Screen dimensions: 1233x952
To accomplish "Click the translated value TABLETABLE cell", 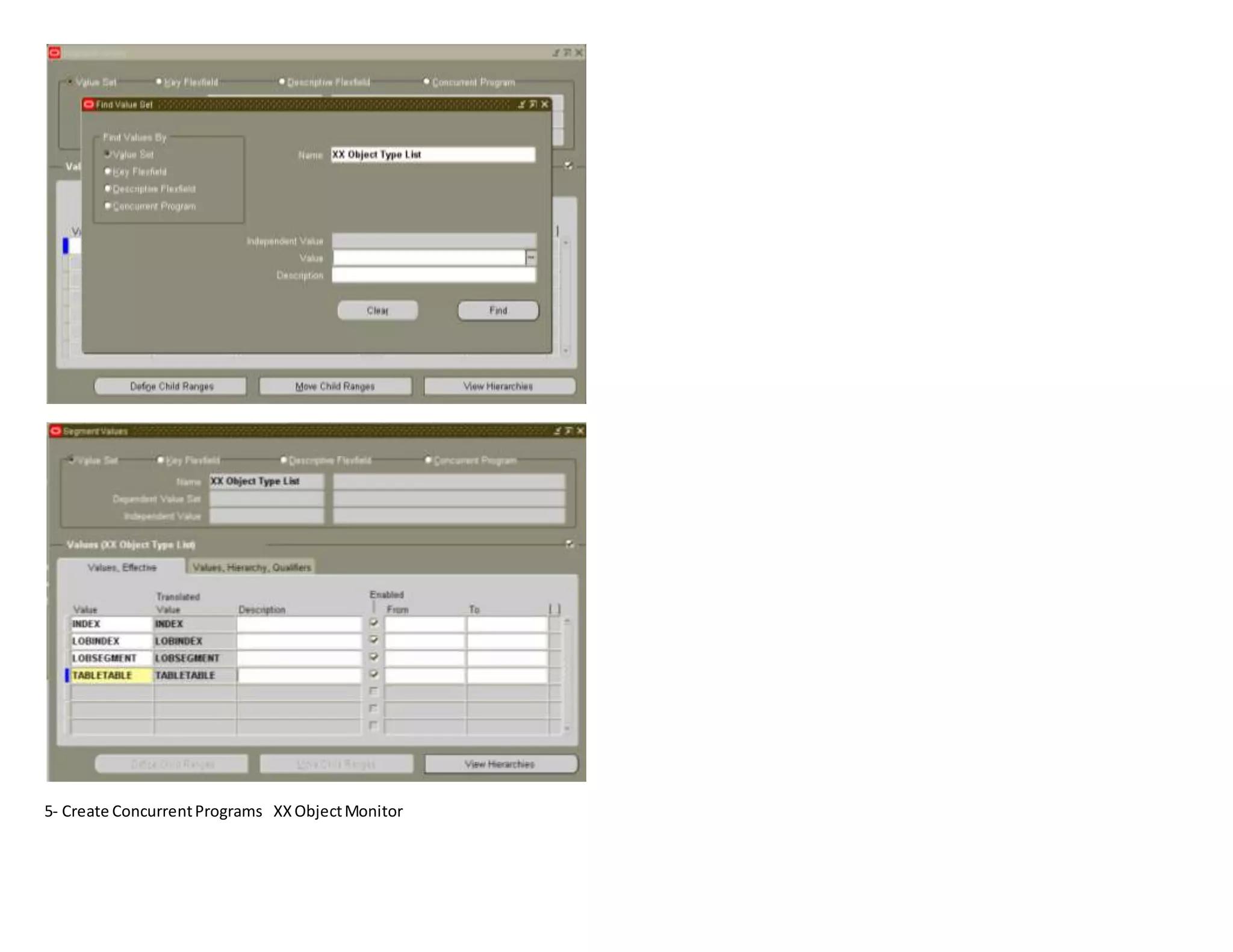I will point(194,675).
